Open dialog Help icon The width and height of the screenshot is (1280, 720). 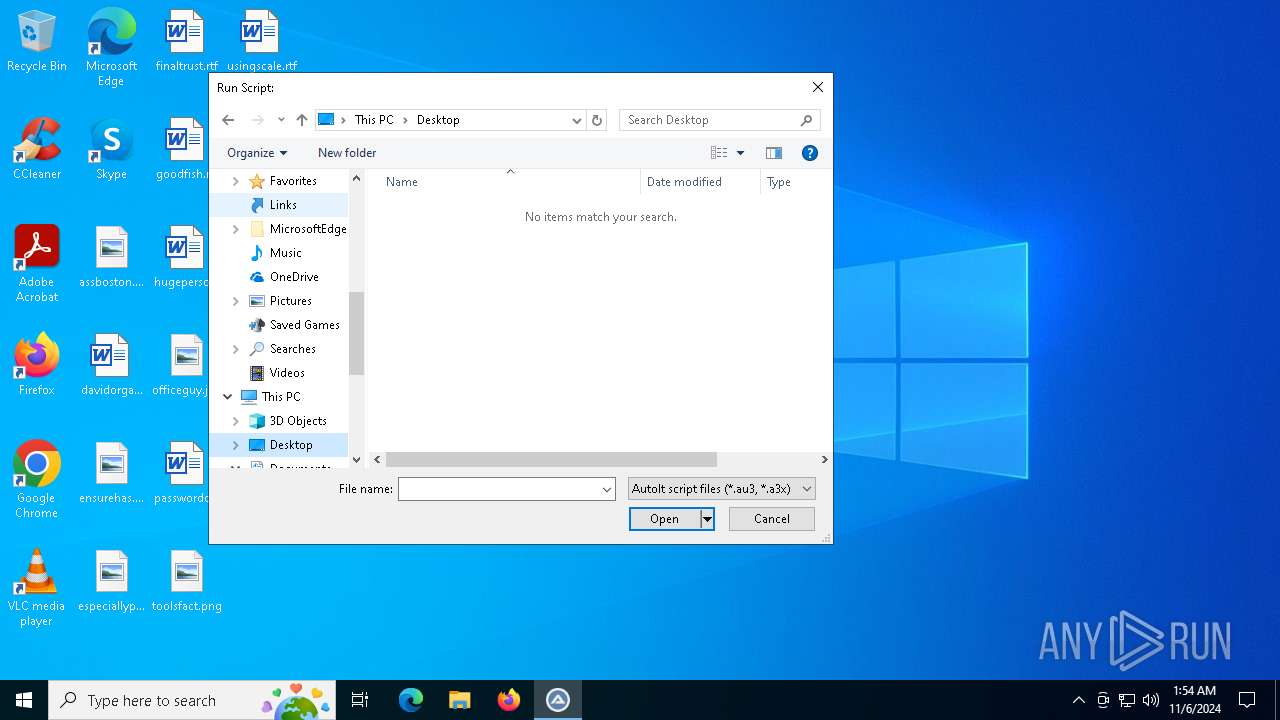click(x=810, y=153)
